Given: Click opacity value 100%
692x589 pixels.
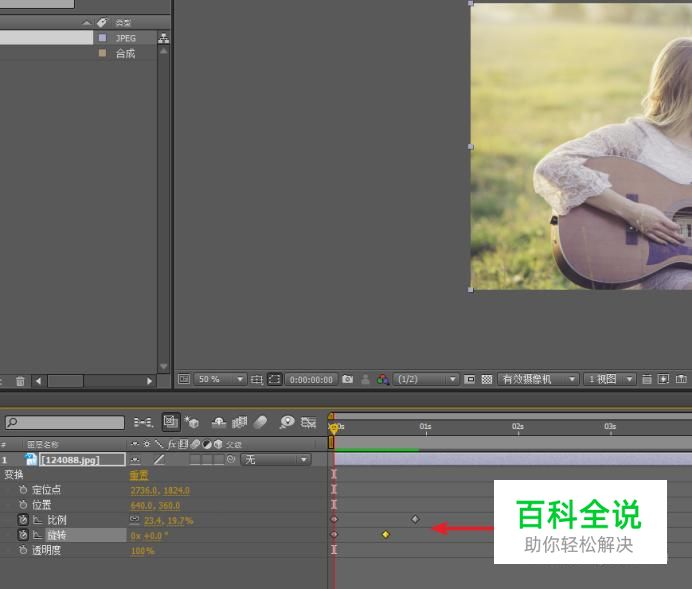Looking at the screenshot, I should point(143,551).
